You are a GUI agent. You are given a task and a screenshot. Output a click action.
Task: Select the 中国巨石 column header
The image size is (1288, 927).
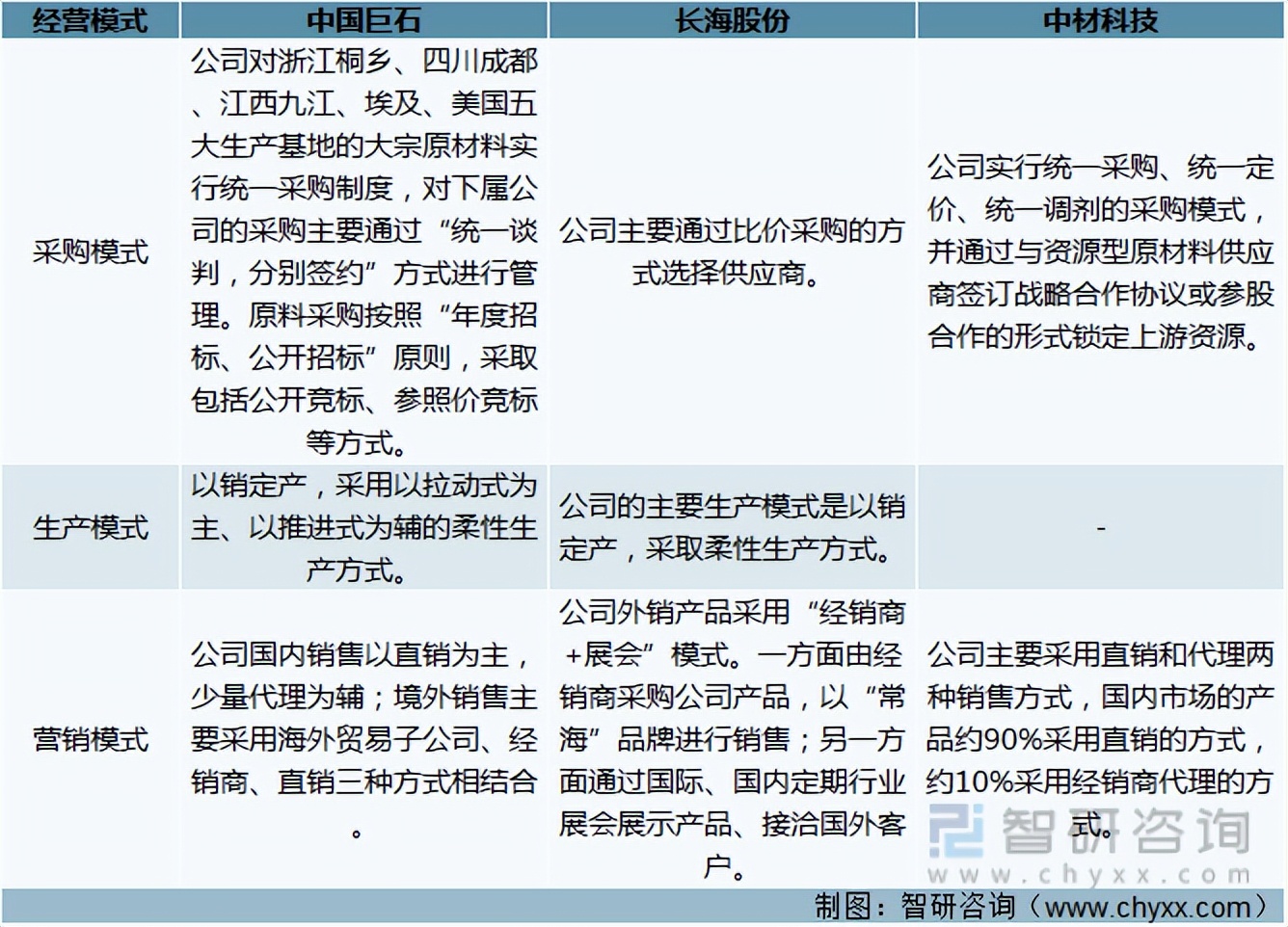(363, 18)
